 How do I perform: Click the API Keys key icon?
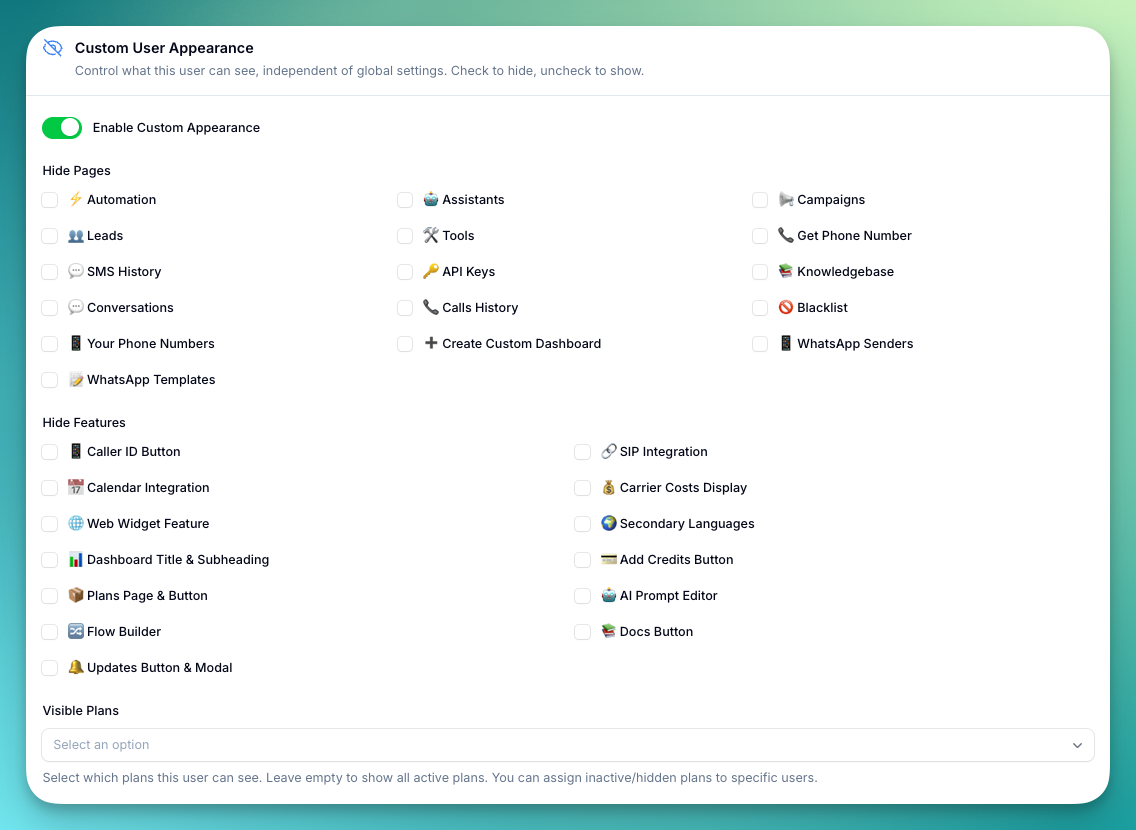coord(431,271)
